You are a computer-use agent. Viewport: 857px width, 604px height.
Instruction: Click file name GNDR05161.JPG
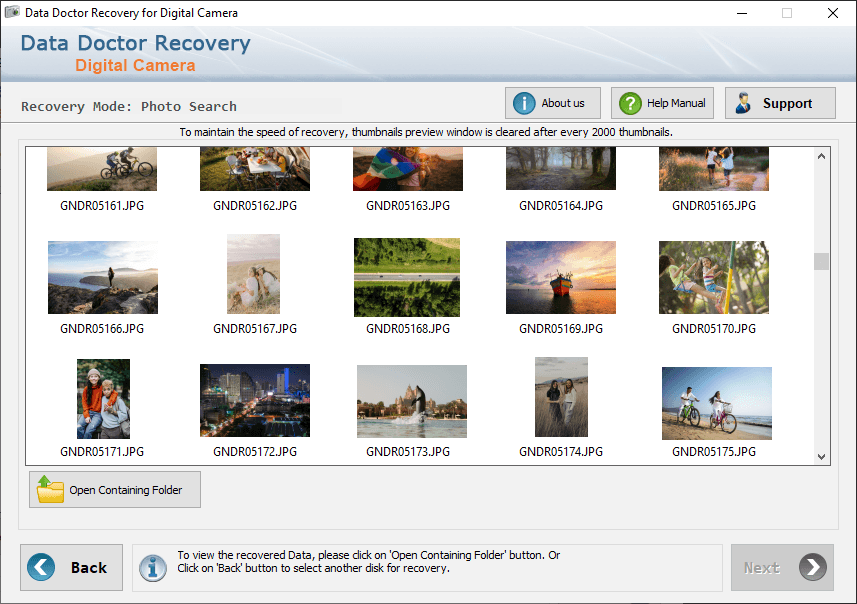click(x=102, y=206)
